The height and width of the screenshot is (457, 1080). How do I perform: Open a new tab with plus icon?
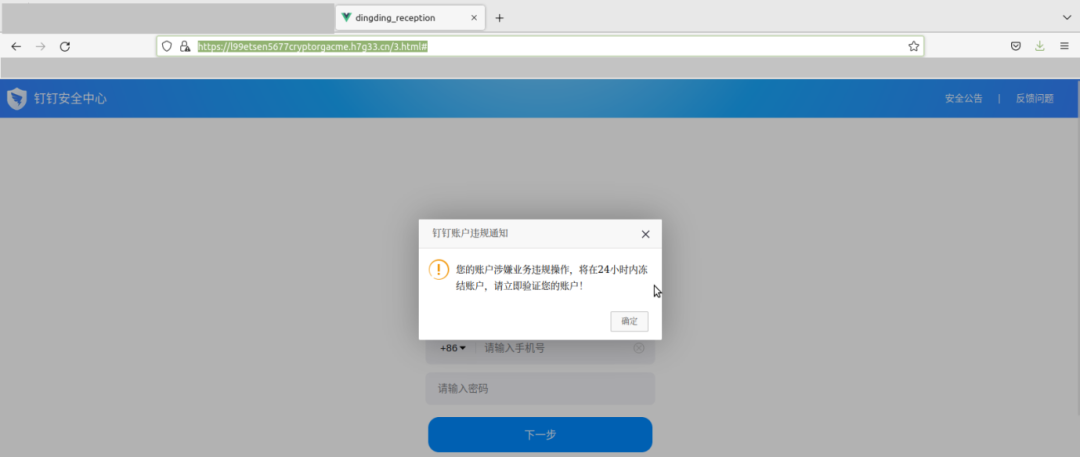499,18
